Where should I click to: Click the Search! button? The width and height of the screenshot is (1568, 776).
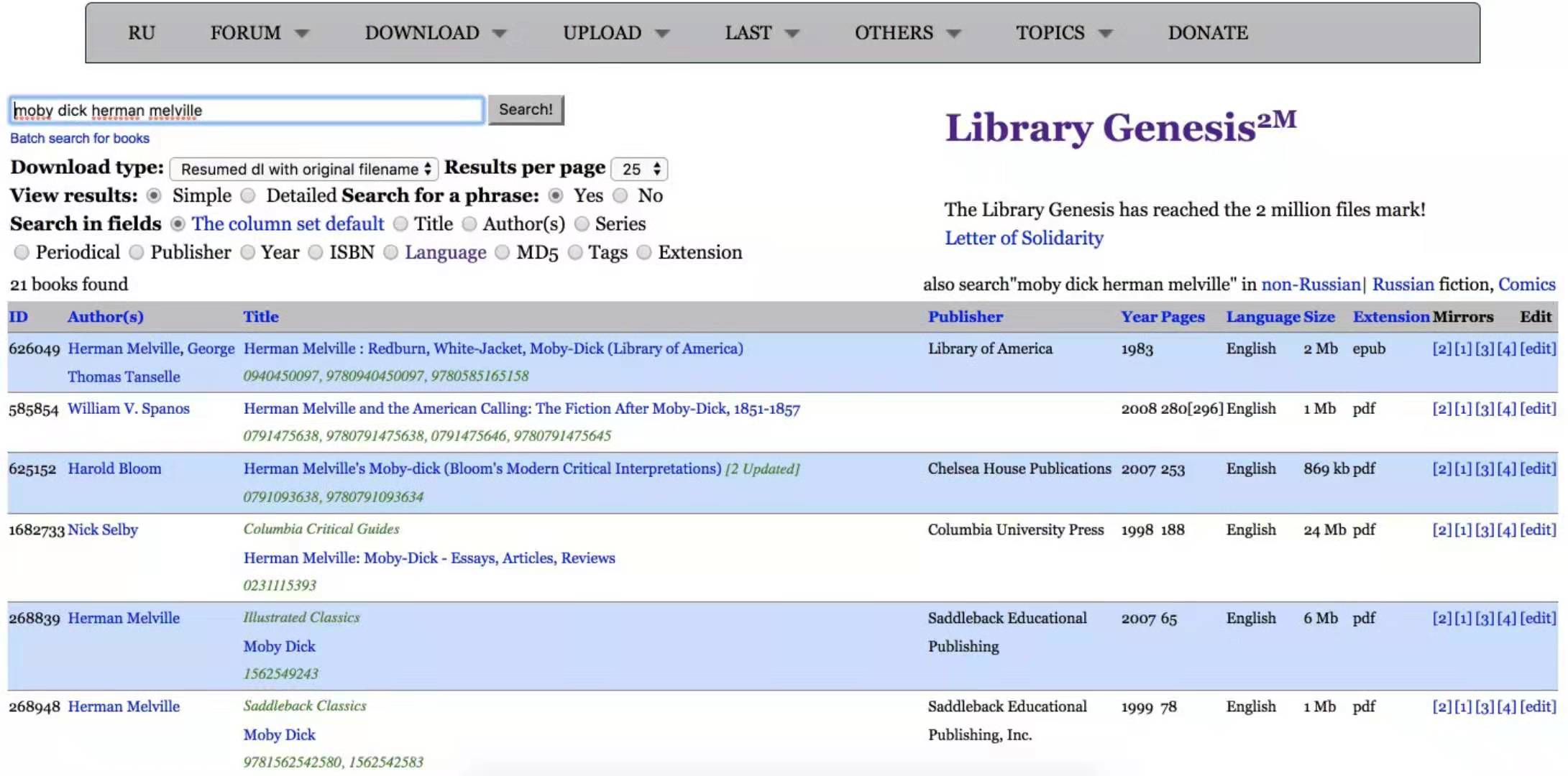coord(526,110)
